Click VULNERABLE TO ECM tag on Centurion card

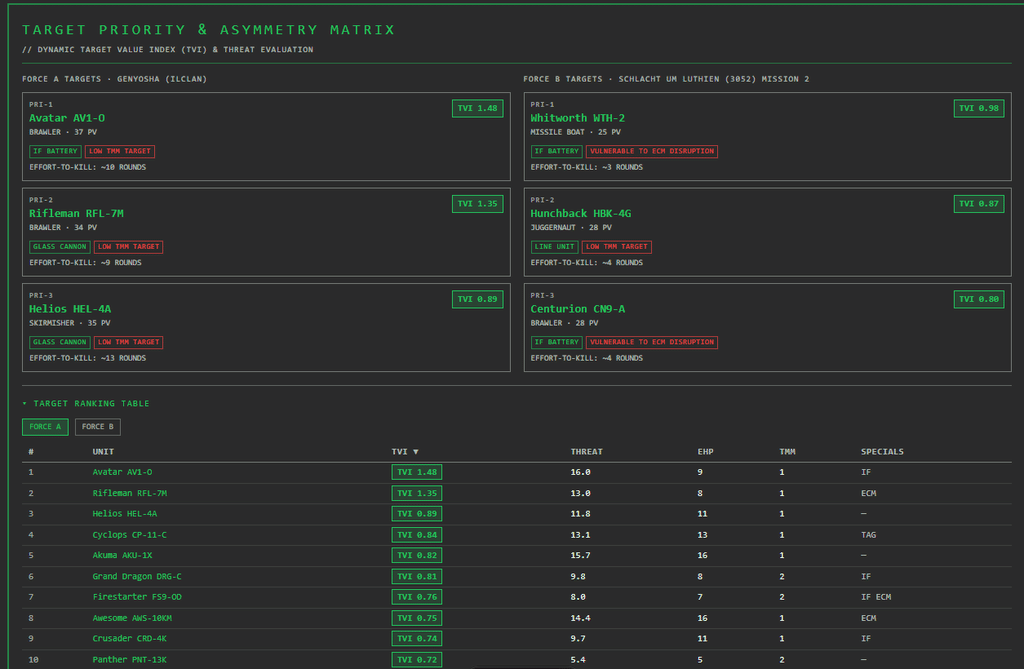[652, 342]
